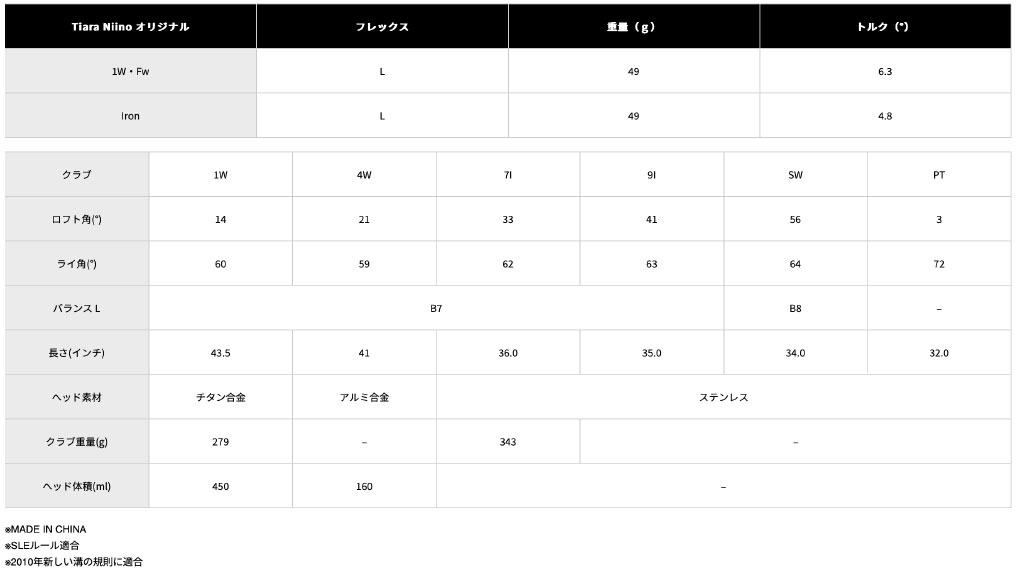Click the 43.5 inch length value
This screenshot has height=572, width=1020.
(x=220, y=353)
